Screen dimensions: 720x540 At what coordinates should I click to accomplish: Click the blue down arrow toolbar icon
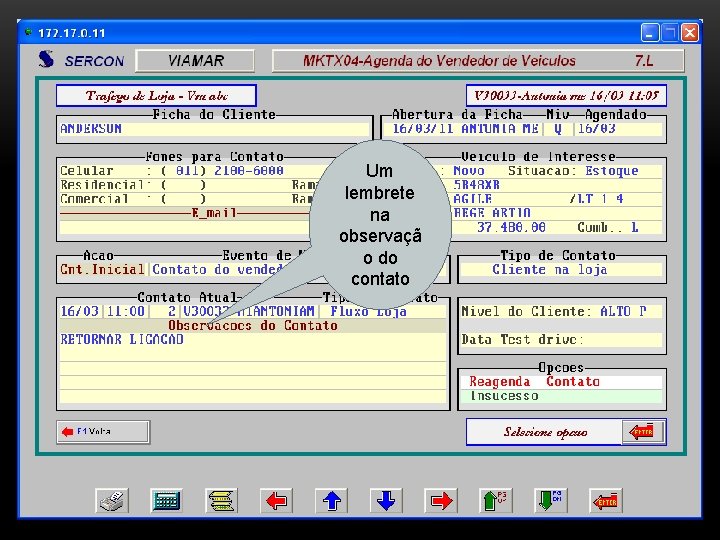(386, 501)
